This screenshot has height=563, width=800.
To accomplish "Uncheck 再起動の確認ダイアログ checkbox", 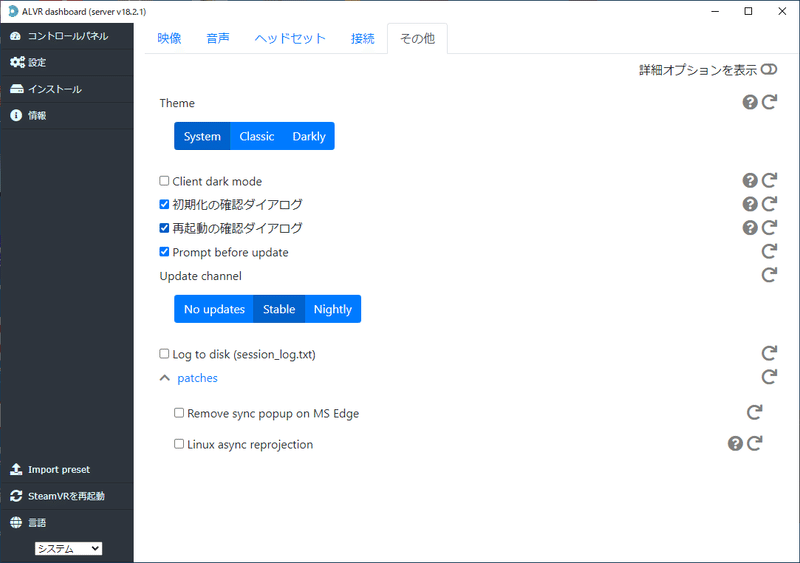I will [164, 228].
